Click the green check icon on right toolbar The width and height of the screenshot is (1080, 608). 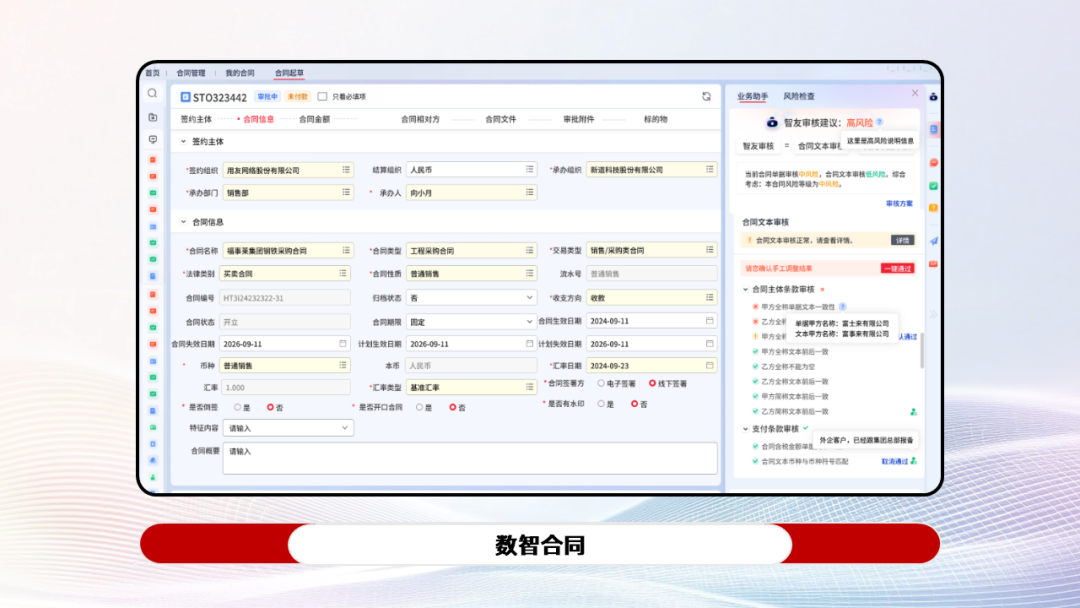click(933, 186)
